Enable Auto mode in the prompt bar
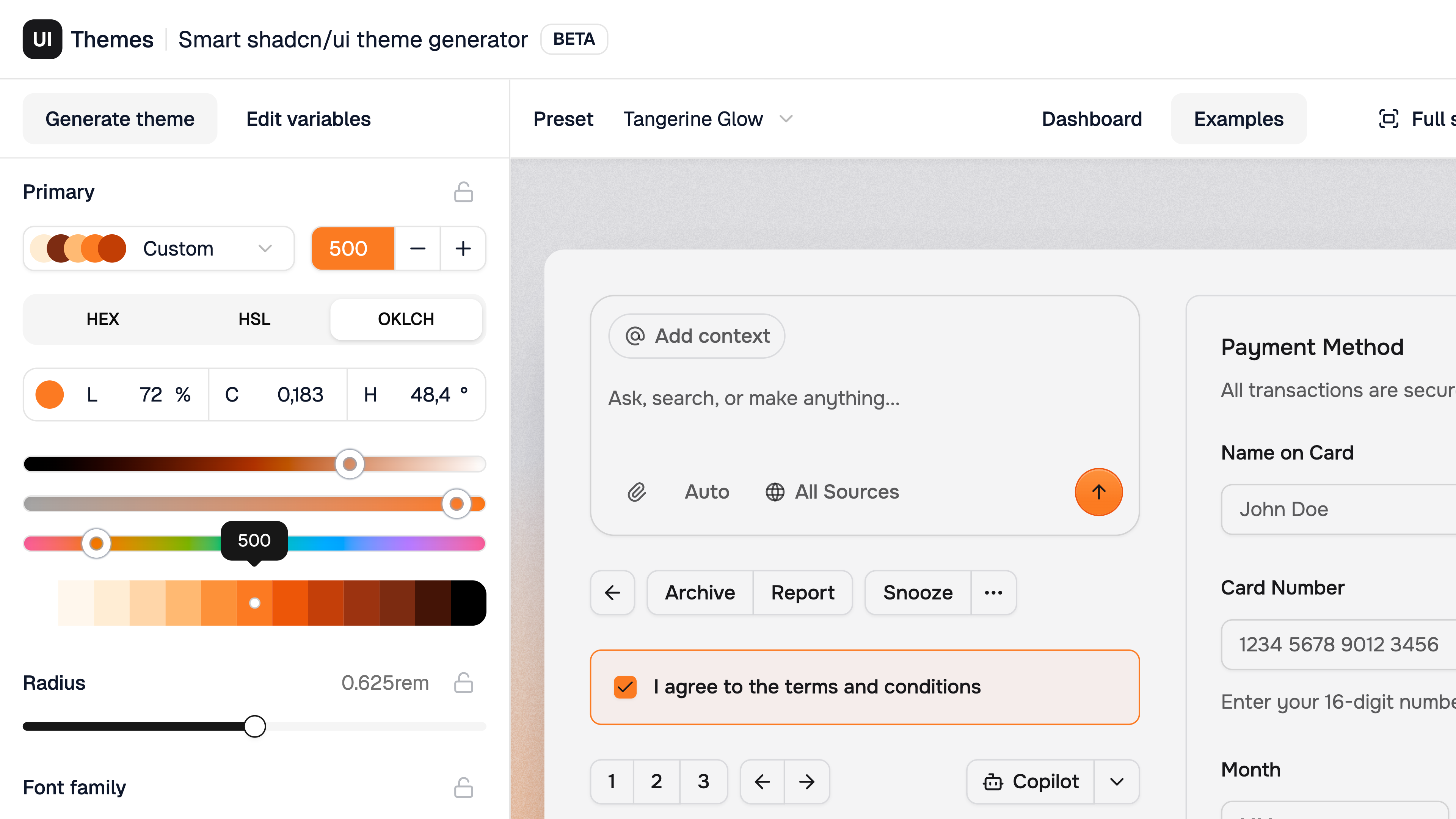Image resolution: width=1456 pixels, height=819 pixels. coord(706,492)
